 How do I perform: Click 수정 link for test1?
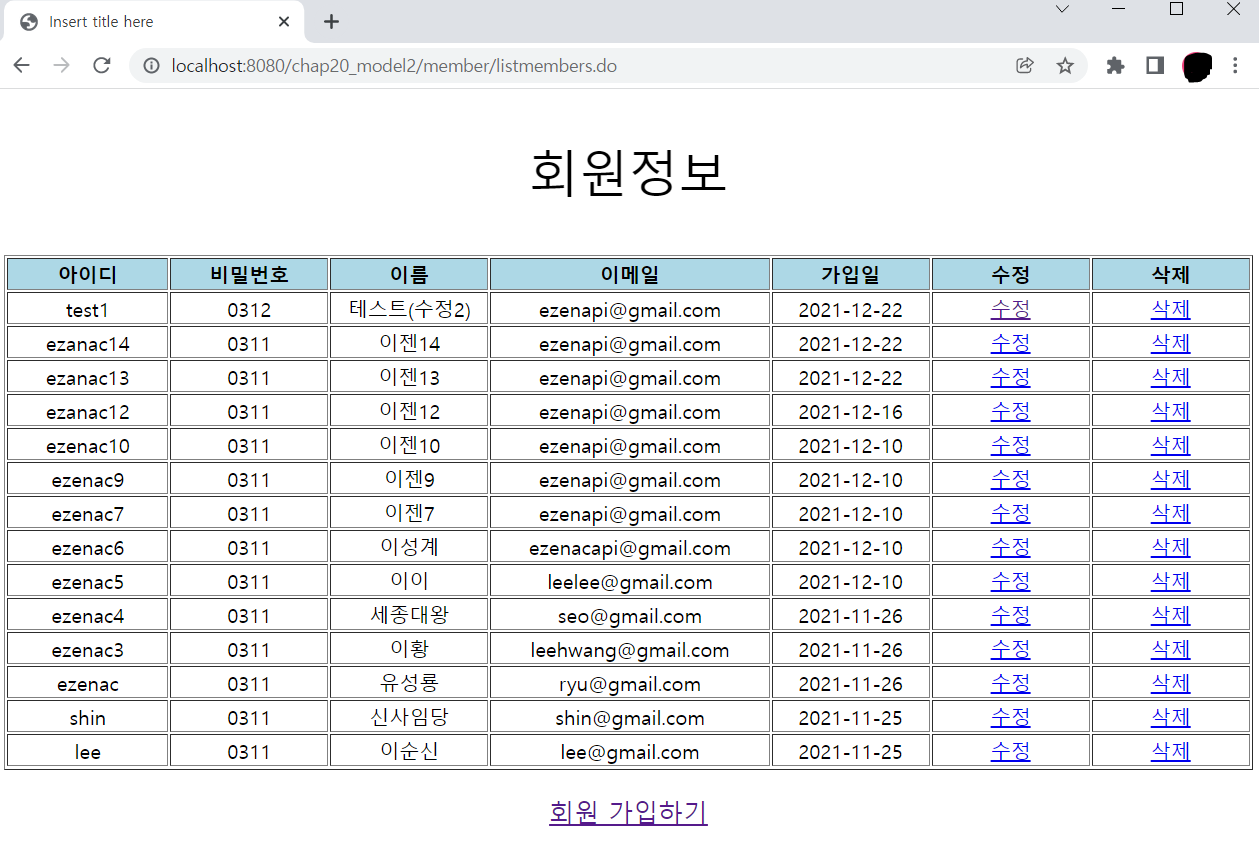click(x=1011, y=309)
